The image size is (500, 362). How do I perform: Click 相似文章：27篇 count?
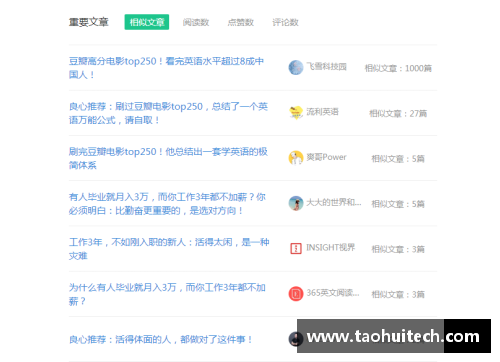pyautogui.click(x=398, y=114)
